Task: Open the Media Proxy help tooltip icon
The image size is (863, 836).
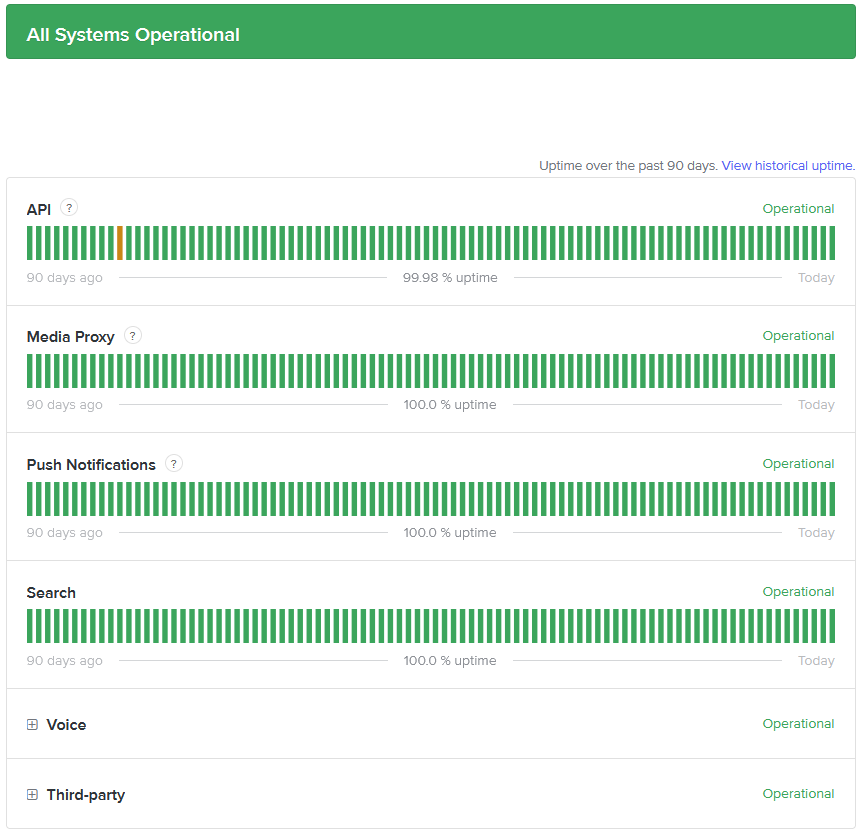Action: (x=133, y=336)
